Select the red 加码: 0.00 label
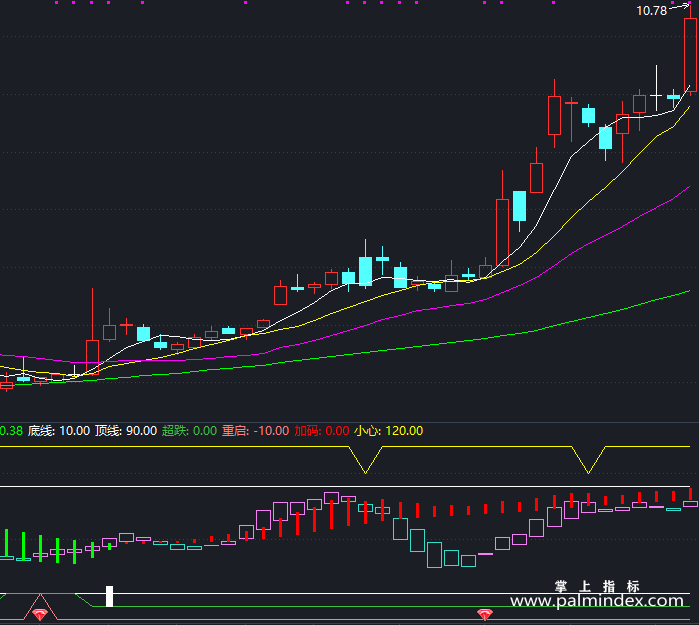The width and height of the screenshot is (699, 625). point(321,431)
